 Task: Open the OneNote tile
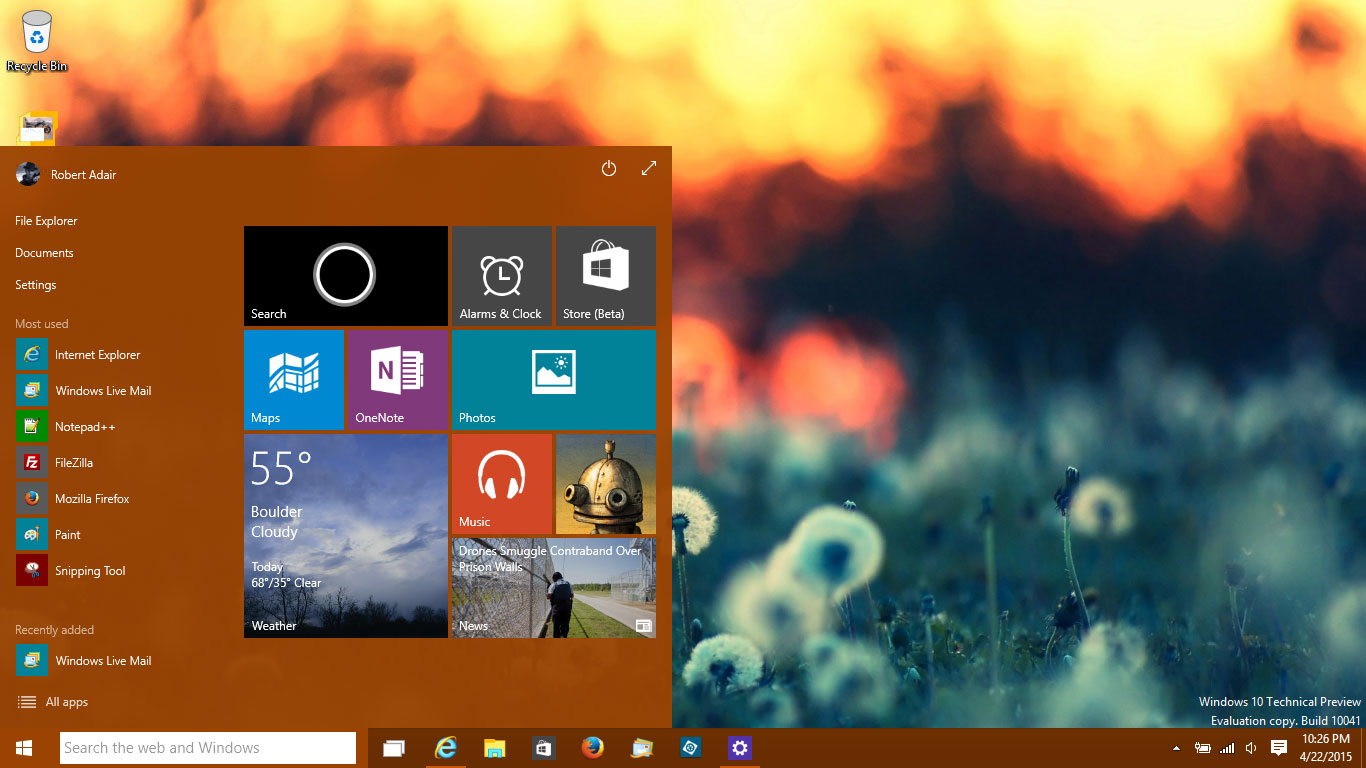click(398, 380)
